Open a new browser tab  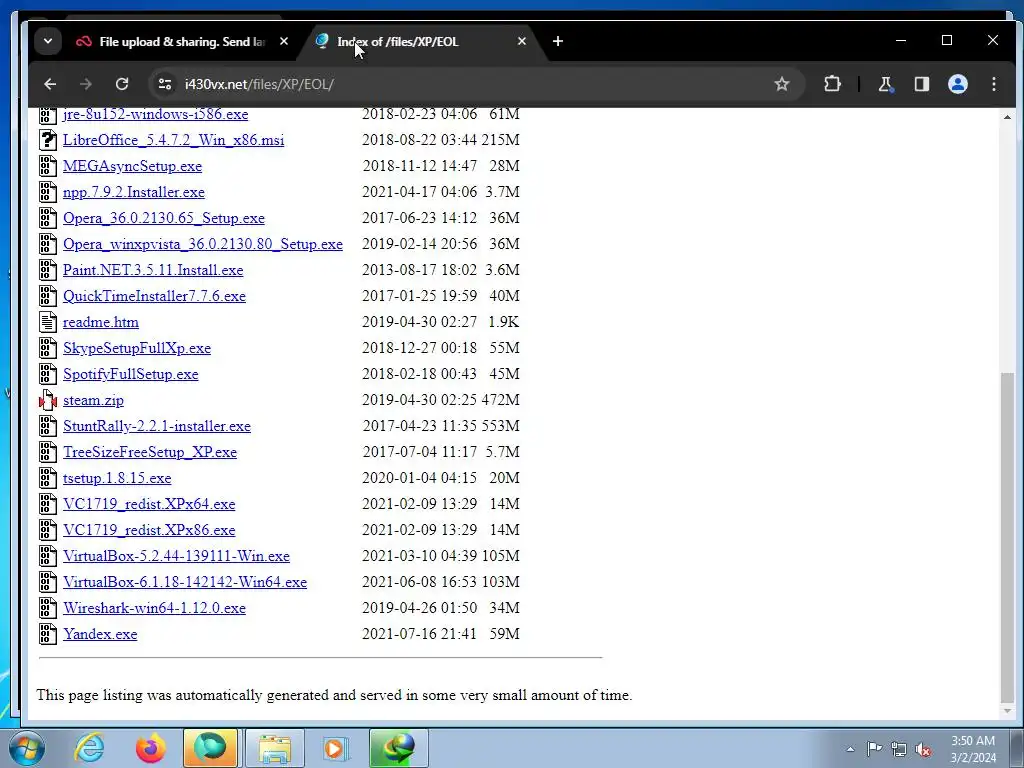[x=558, y=41]
